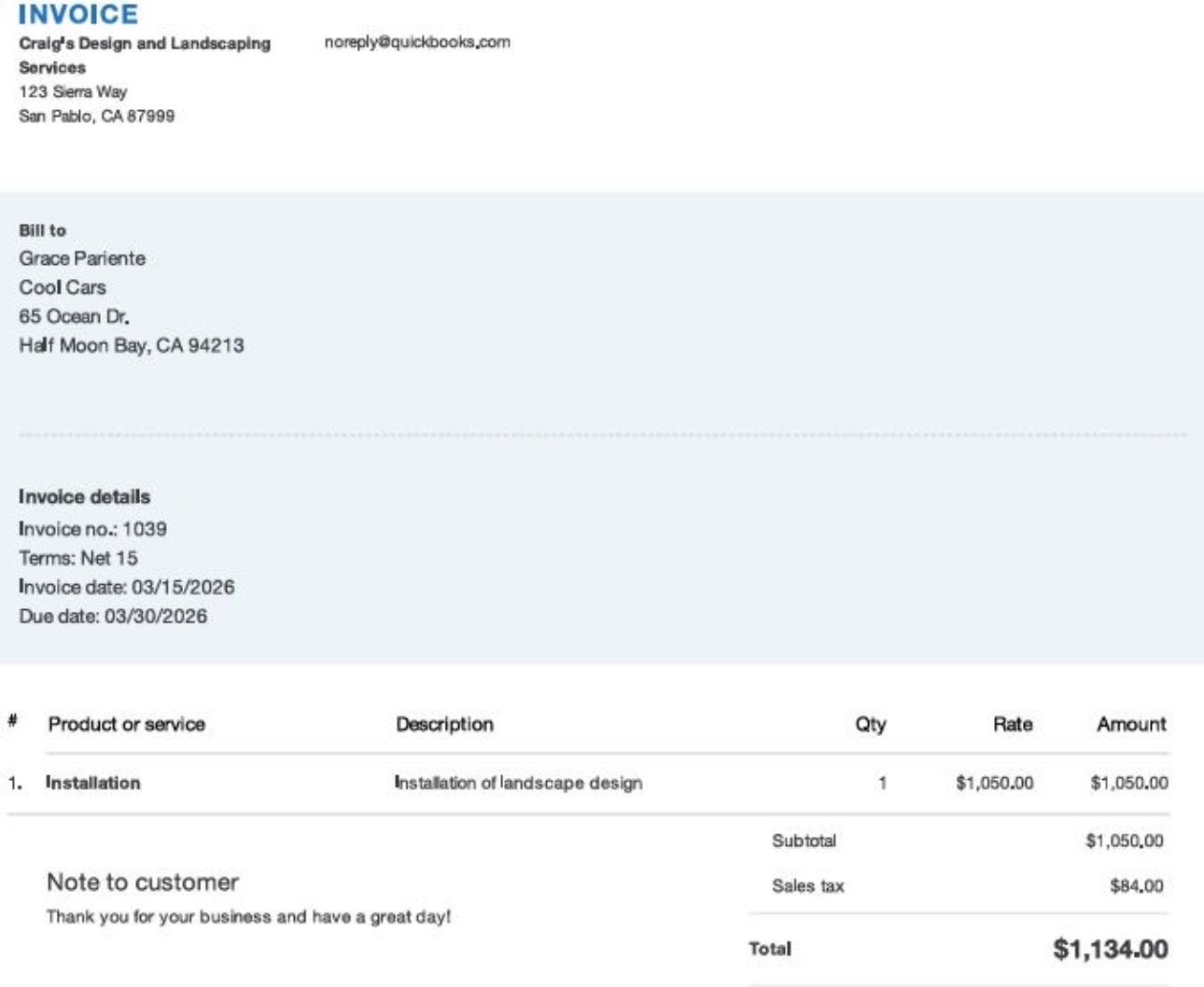Image resolution: width=1204 pixels, height=987 pixels.
Task: Click the Product or service column header
Action: (x=126, y=724)
